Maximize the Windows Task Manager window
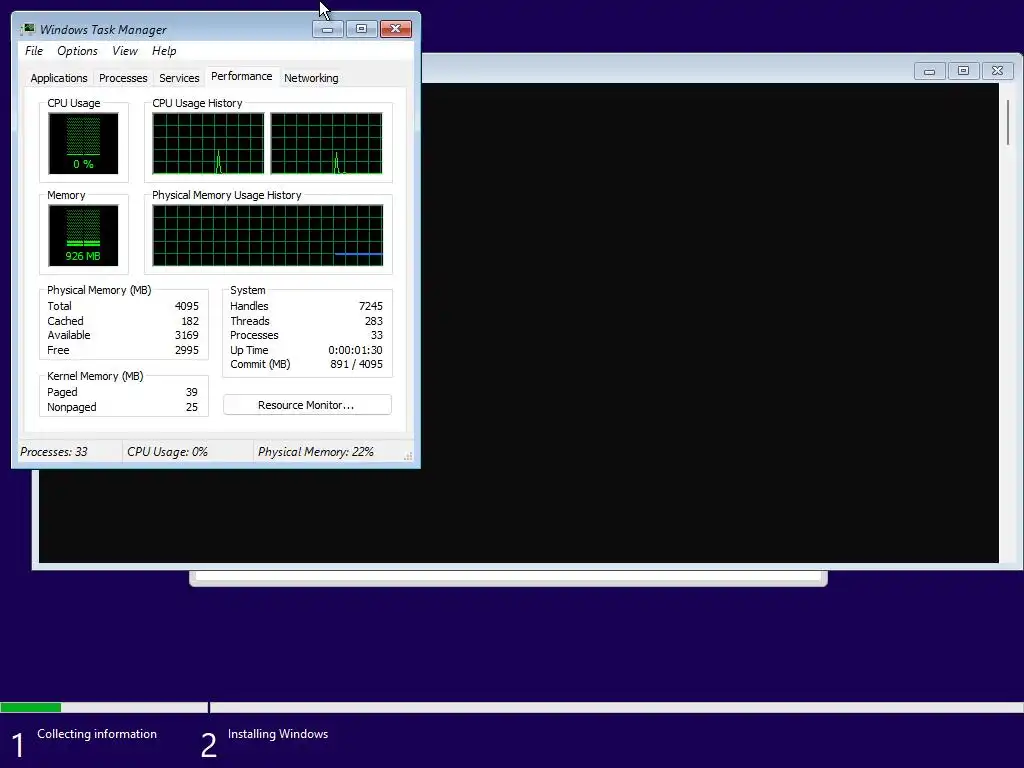1024x768 pixels. (361, 29)
